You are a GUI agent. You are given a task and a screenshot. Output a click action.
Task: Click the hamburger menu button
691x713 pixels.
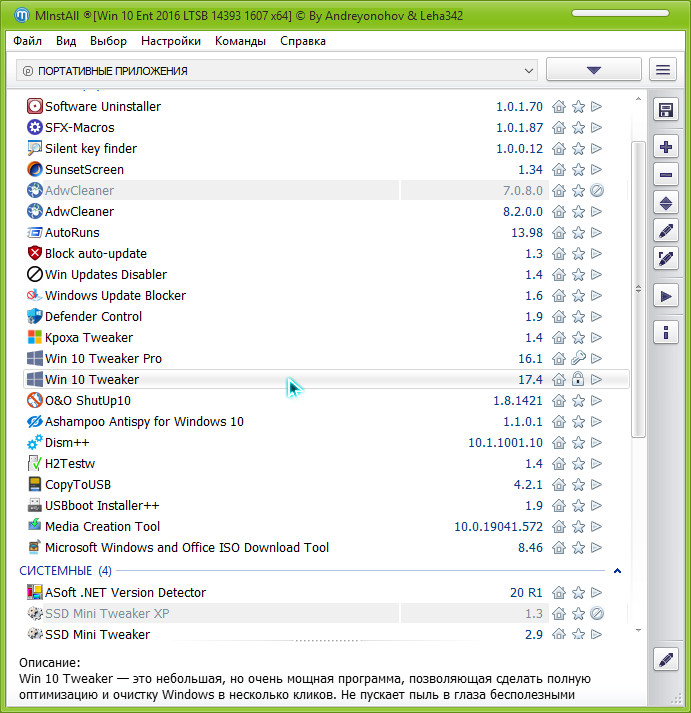tap(662, 70)
